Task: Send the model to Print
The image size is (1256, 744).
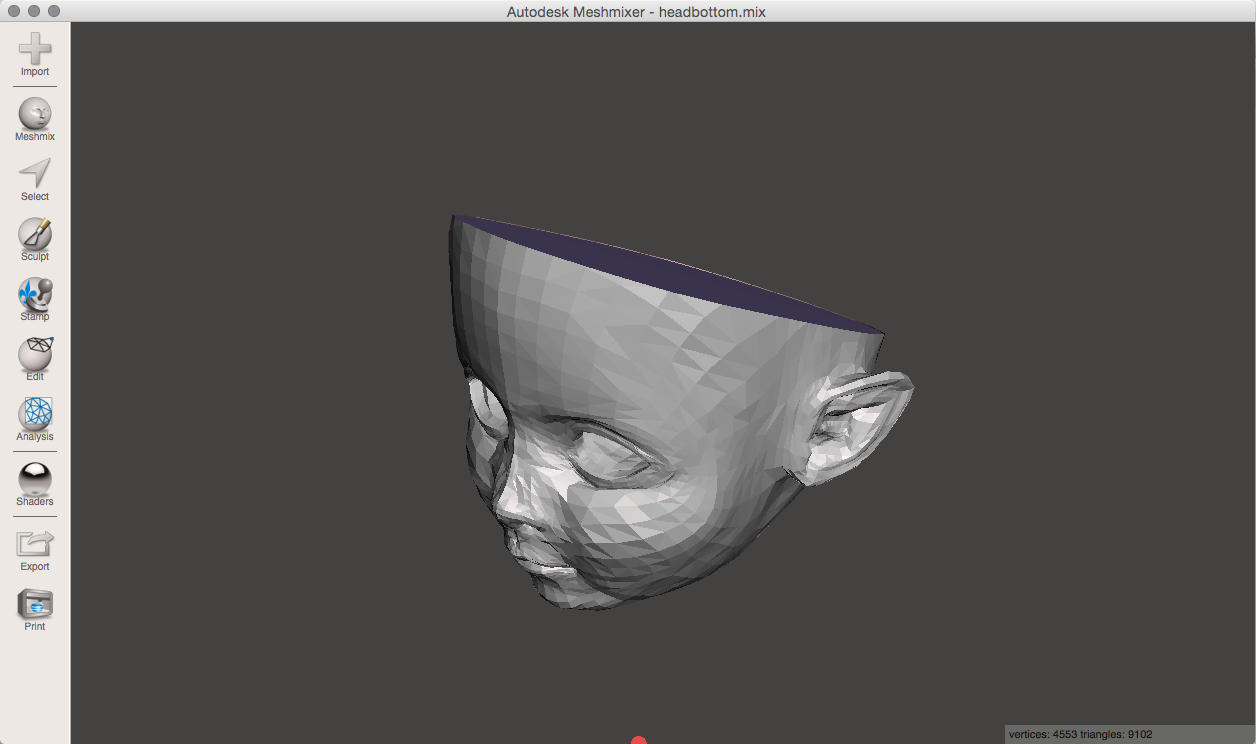Action: (x=35, y=610)
